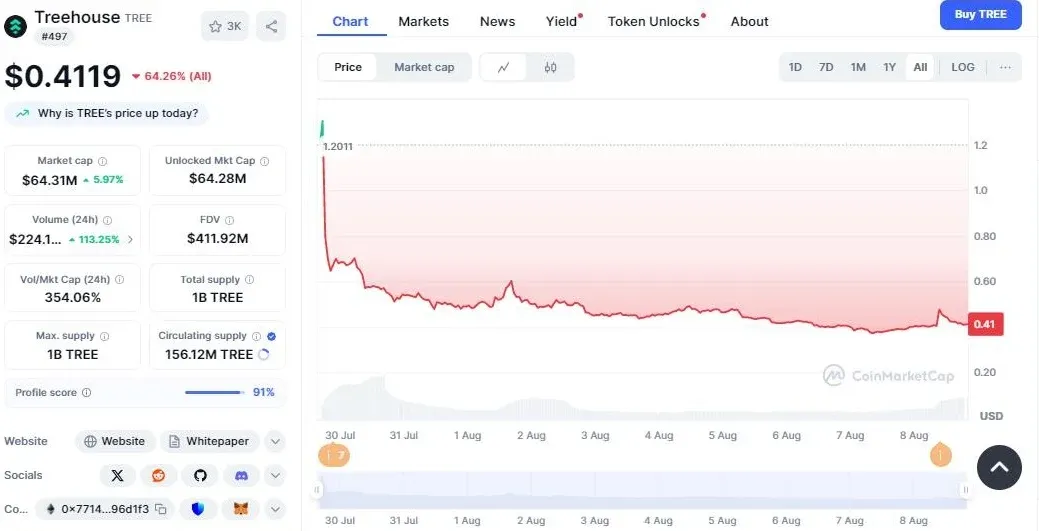
Task: Open the Chart tab
Action: coord(351,21)
